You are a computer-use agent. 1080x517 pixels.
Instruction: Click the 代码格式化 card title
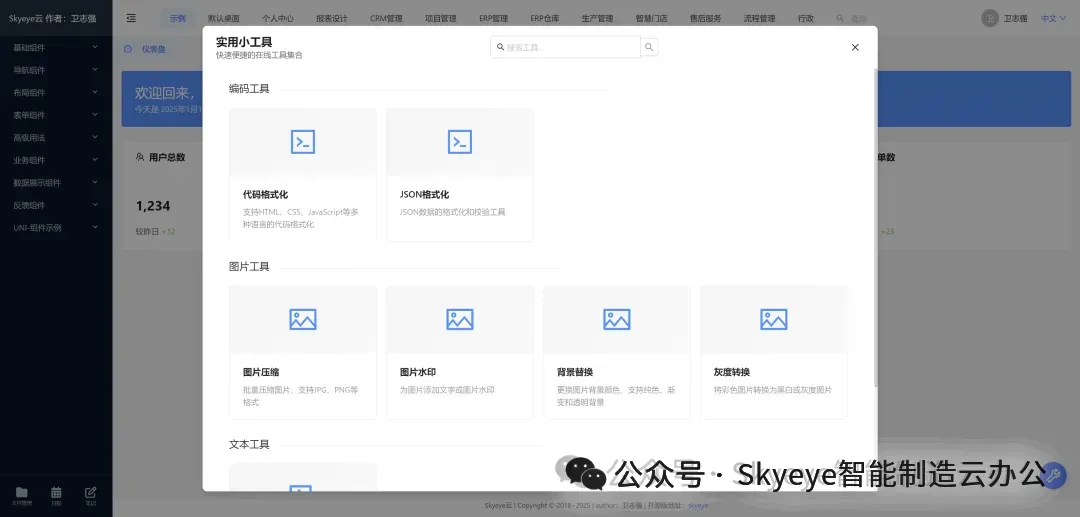[x=265, y=195]
